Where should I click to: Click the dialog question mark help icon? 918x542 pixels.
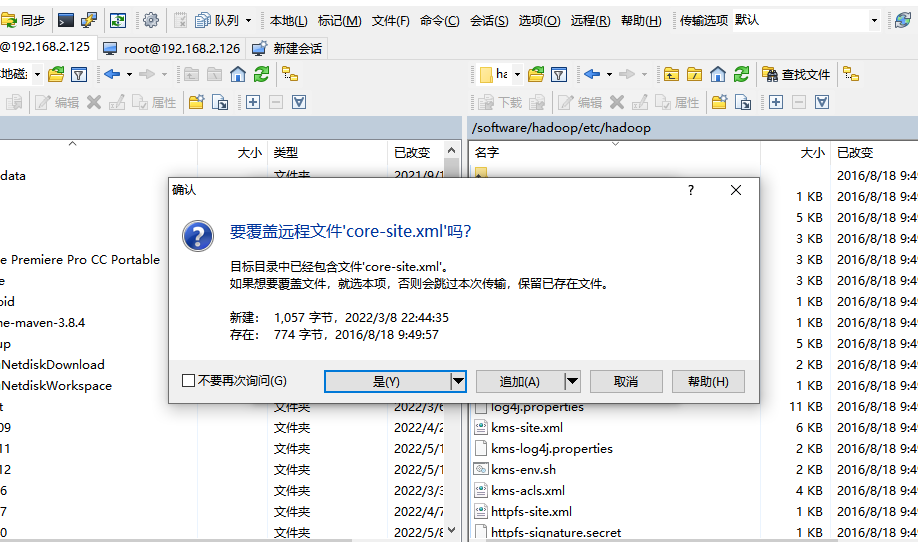[691, 190]
